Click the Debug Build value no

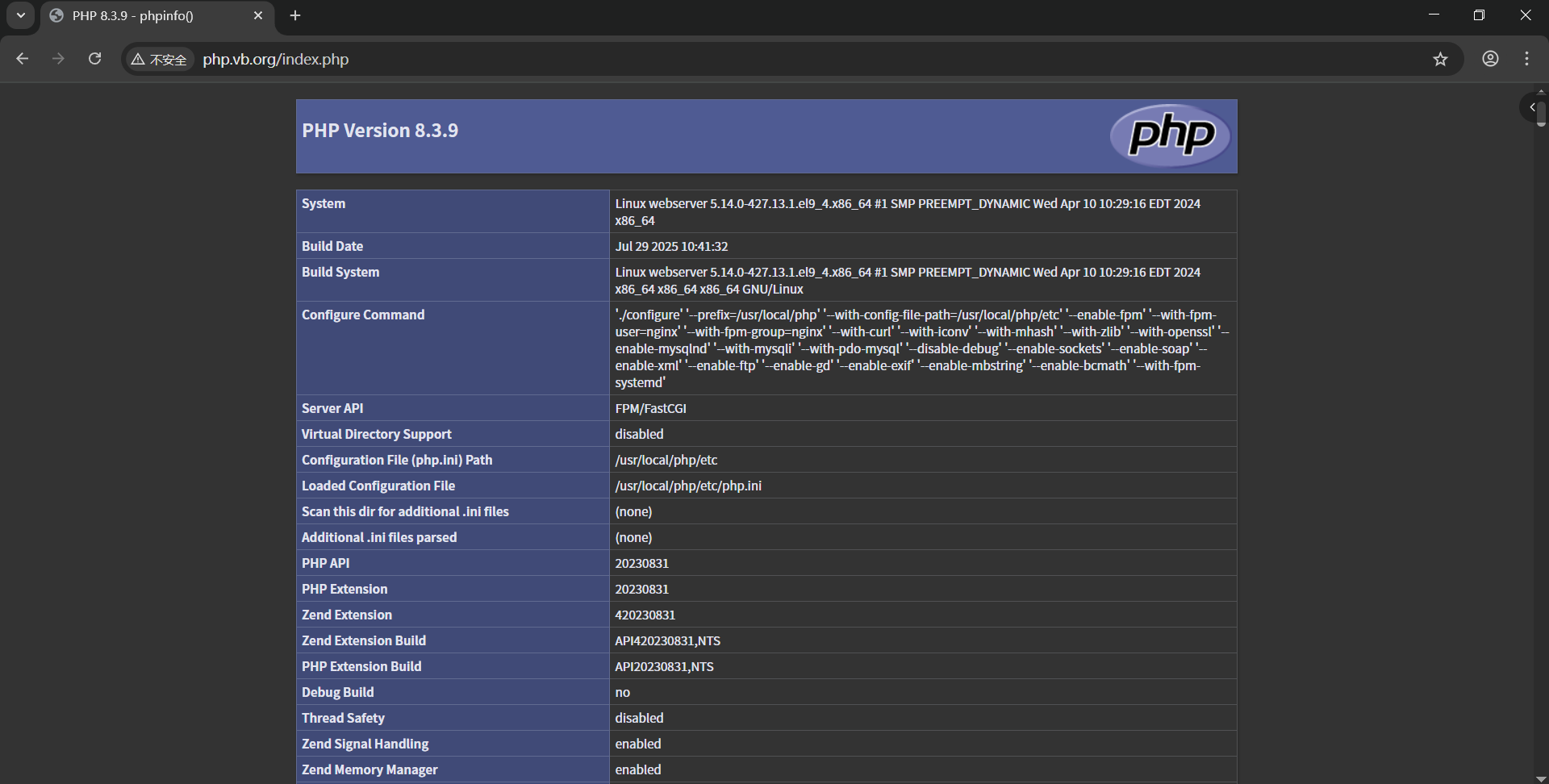623,693
